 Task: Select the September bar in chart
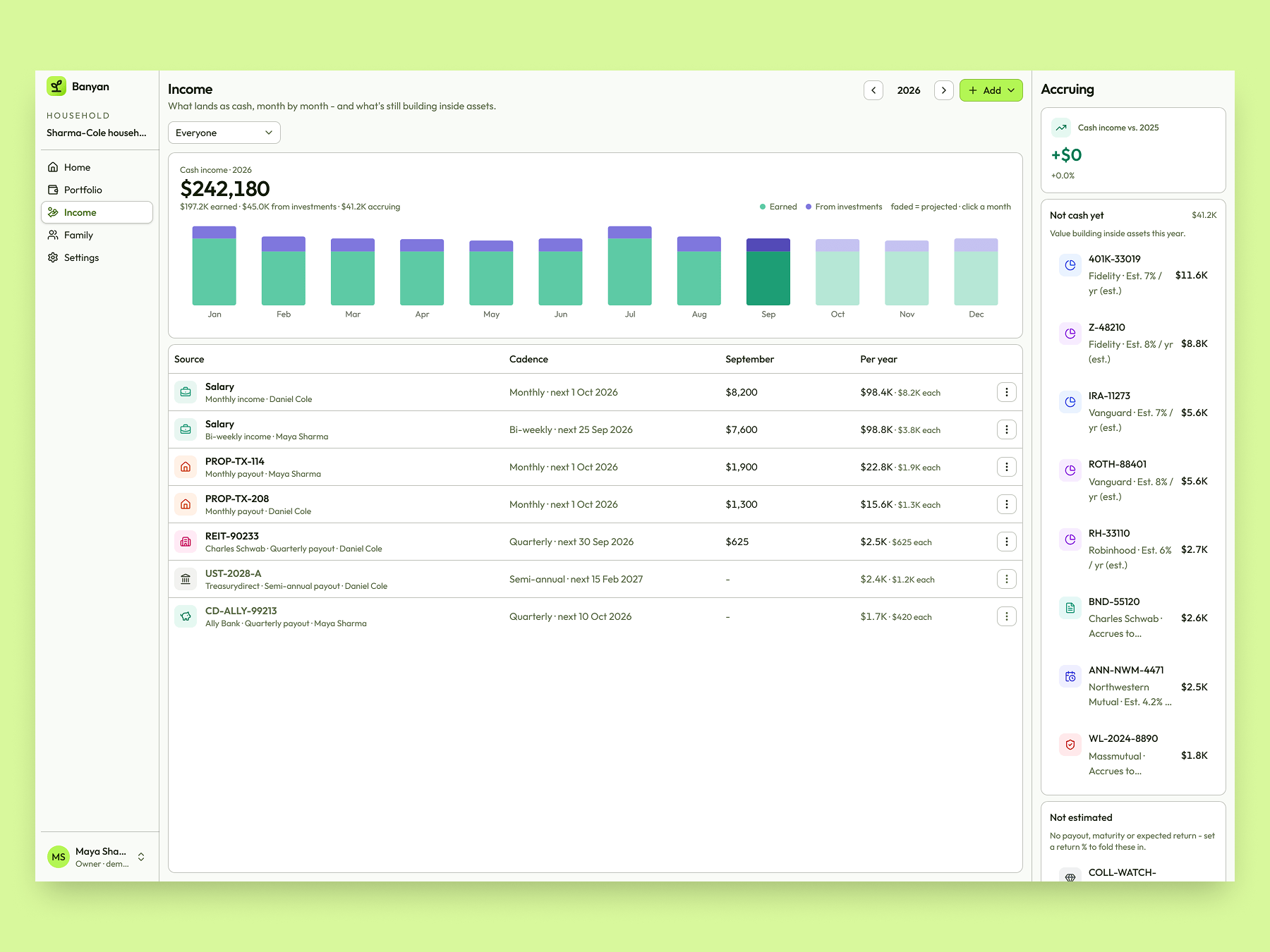click(768, 271)
